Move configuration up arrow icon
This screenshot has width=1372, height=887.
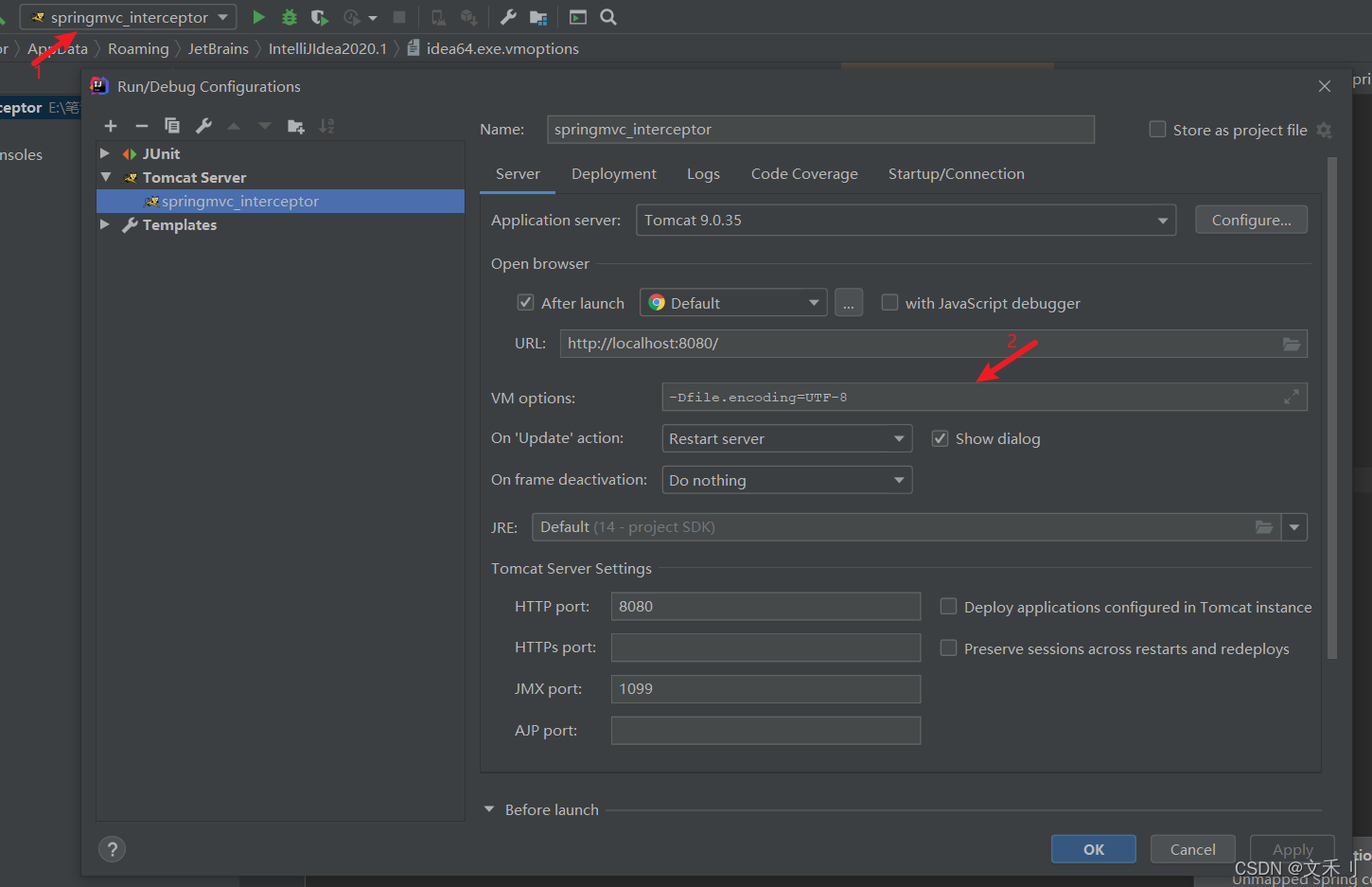(x=234, y=126)
